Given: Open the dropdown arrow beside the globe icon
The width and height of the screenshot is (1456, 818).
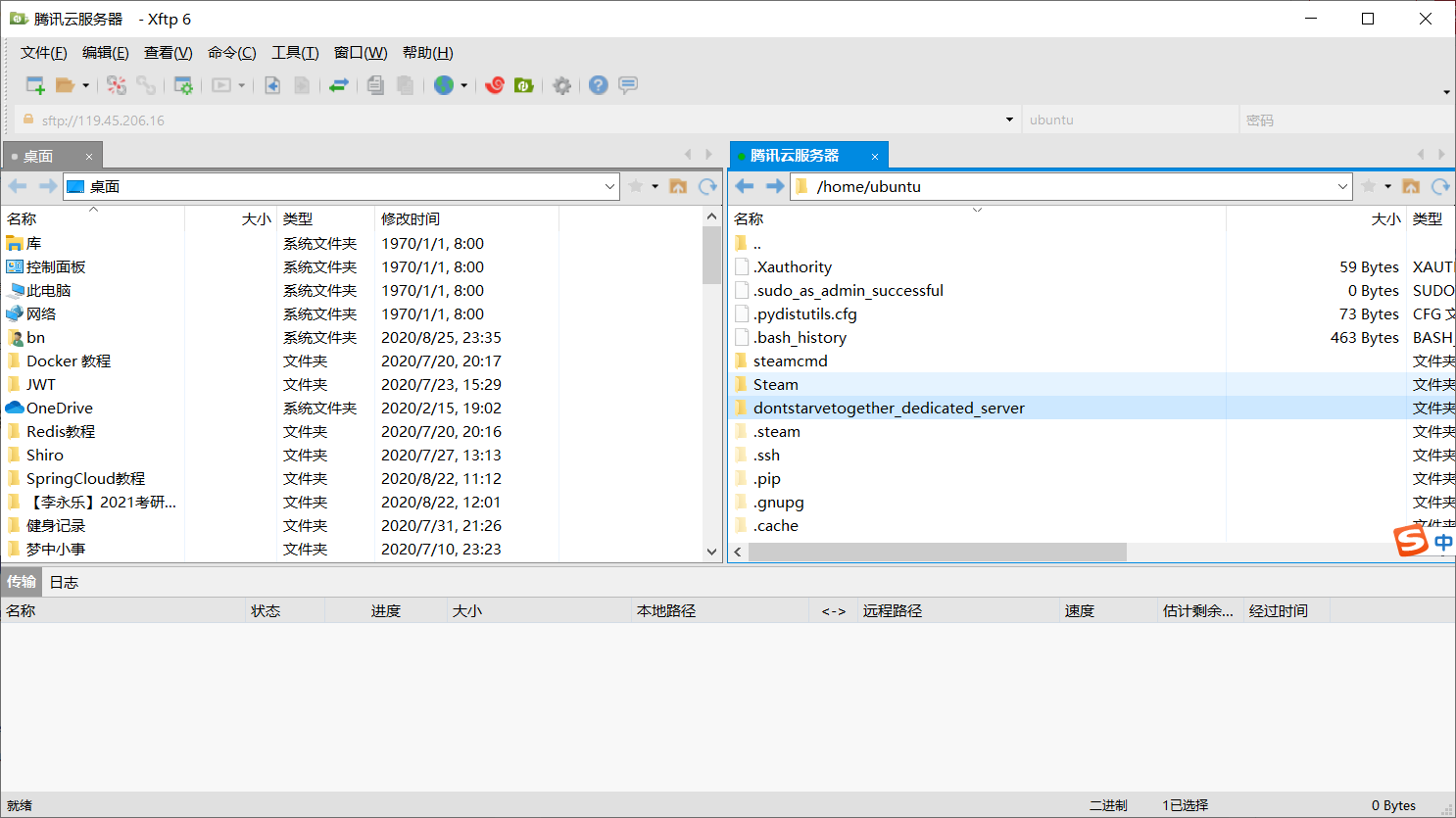Looking at the screenshot, I should click(463, 85).
